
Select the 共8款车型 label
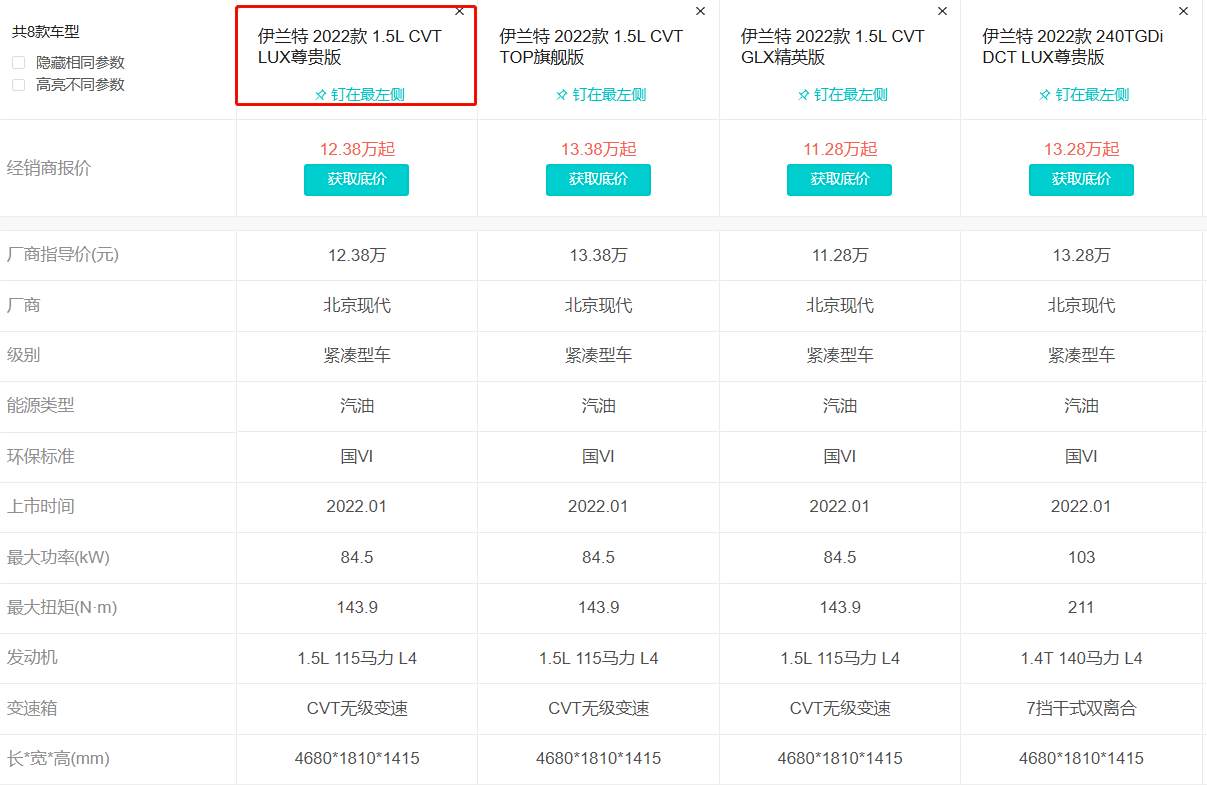(46, 32)
